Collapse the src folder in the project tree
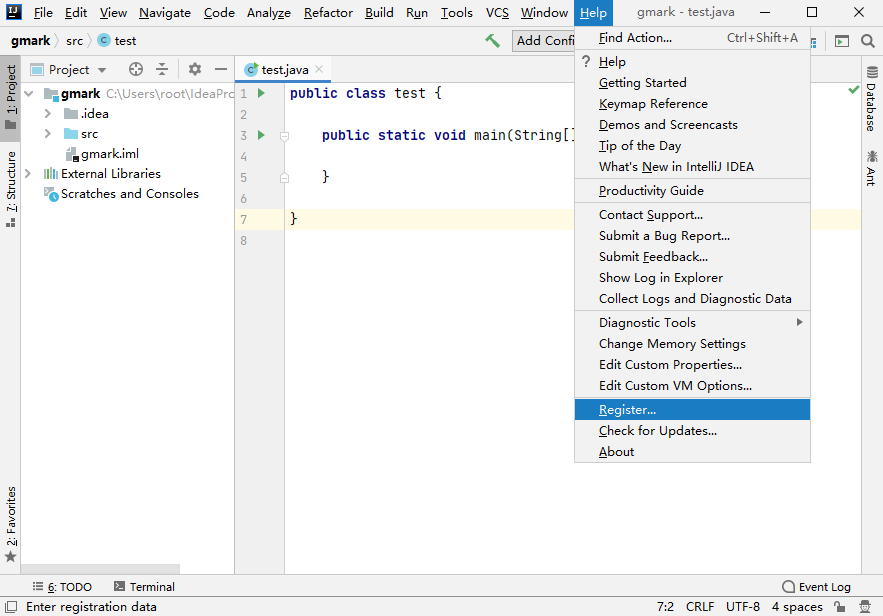Viewport: 883px width, 616px height. [x=47, y=133]
